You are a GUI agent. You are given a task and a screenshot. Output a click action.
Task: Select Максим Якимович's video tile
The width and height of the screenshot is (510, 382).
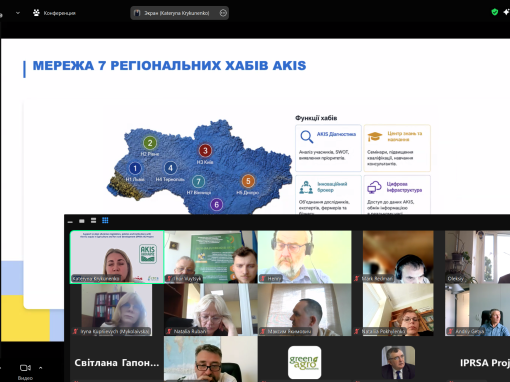pyautogui.click(x=305, y=310)
